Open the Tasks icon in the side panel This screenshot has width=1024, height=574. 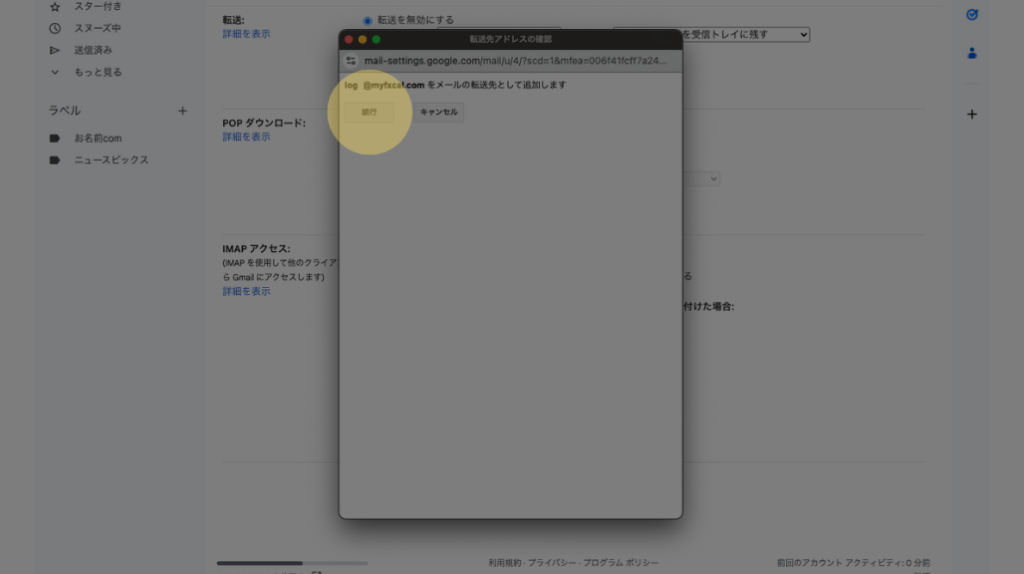(x=972, y=15)
